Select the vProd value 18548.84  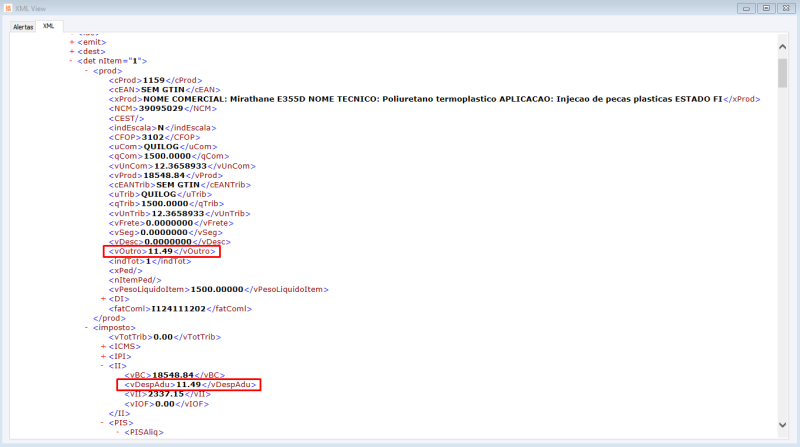click(164, 176)
